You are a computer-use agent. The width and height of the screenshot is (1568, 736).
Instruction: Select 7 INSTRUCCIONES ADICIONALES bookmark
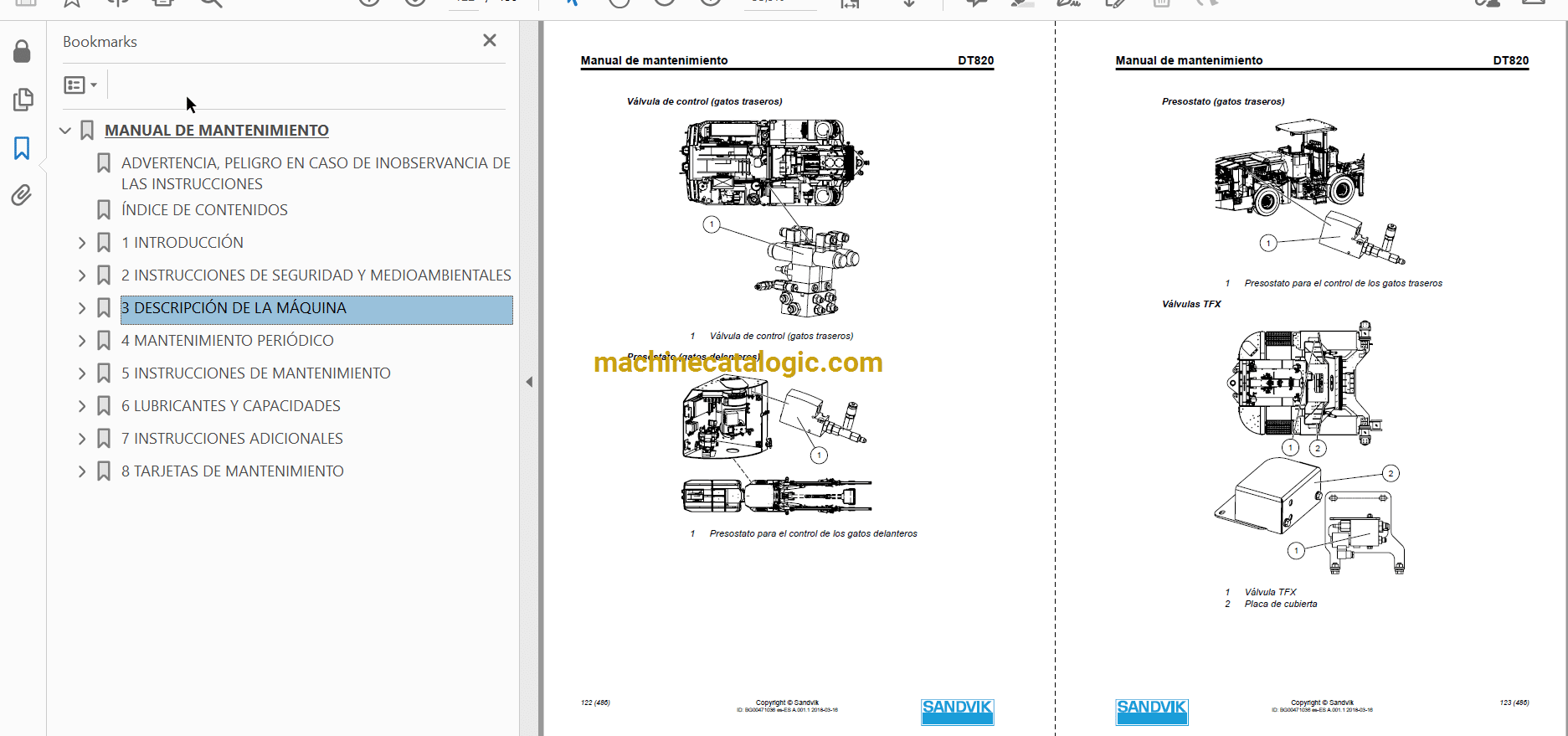(x=233, y=439)
